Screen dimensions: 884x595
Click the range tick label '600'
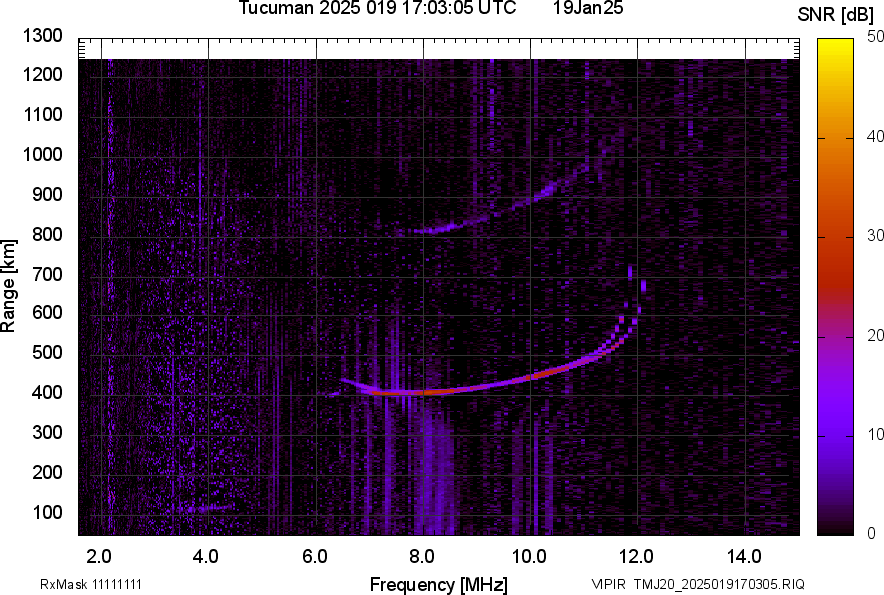tap(47, 312)
